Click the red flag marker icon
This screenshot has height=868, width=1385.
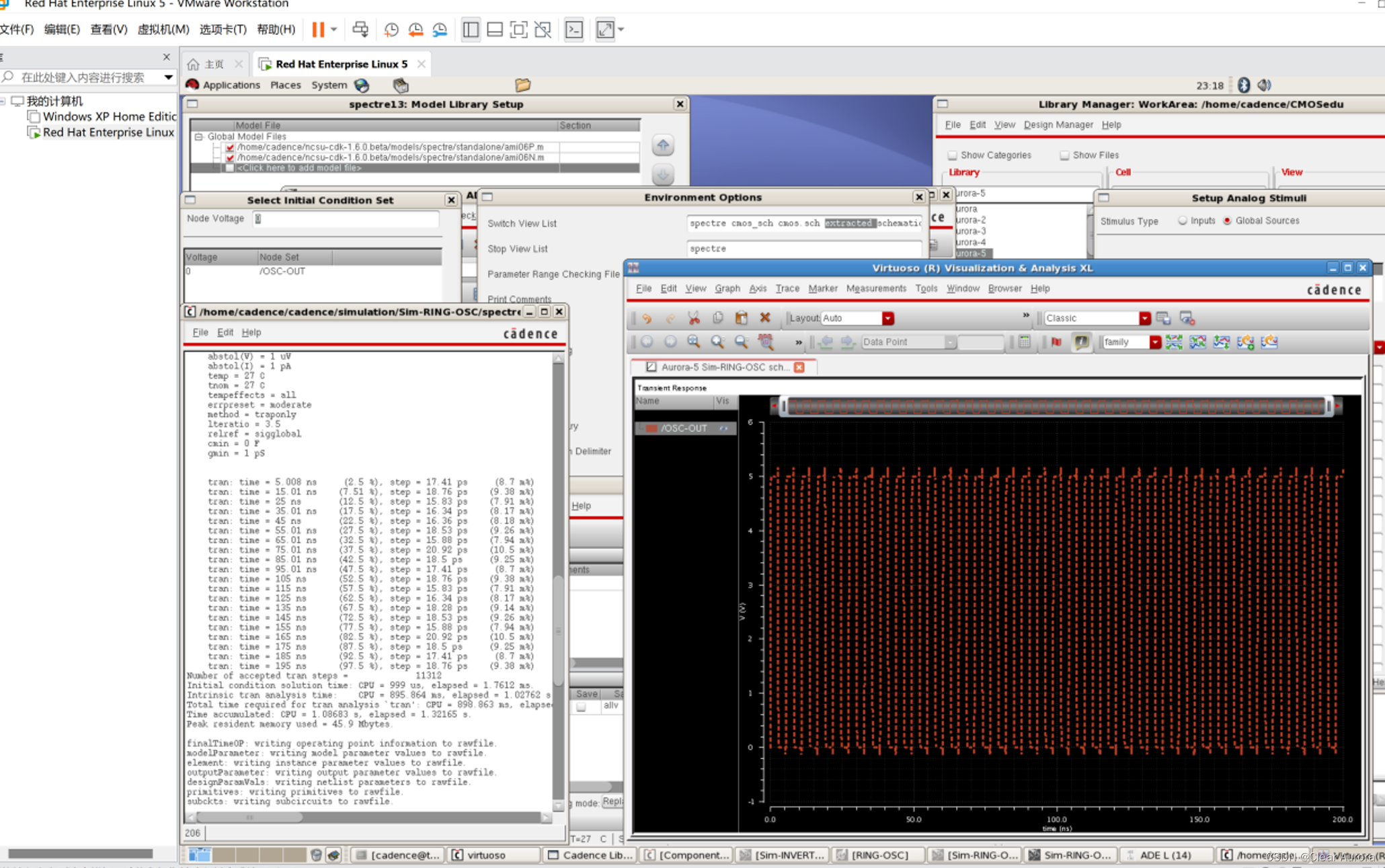[1056, 342]
